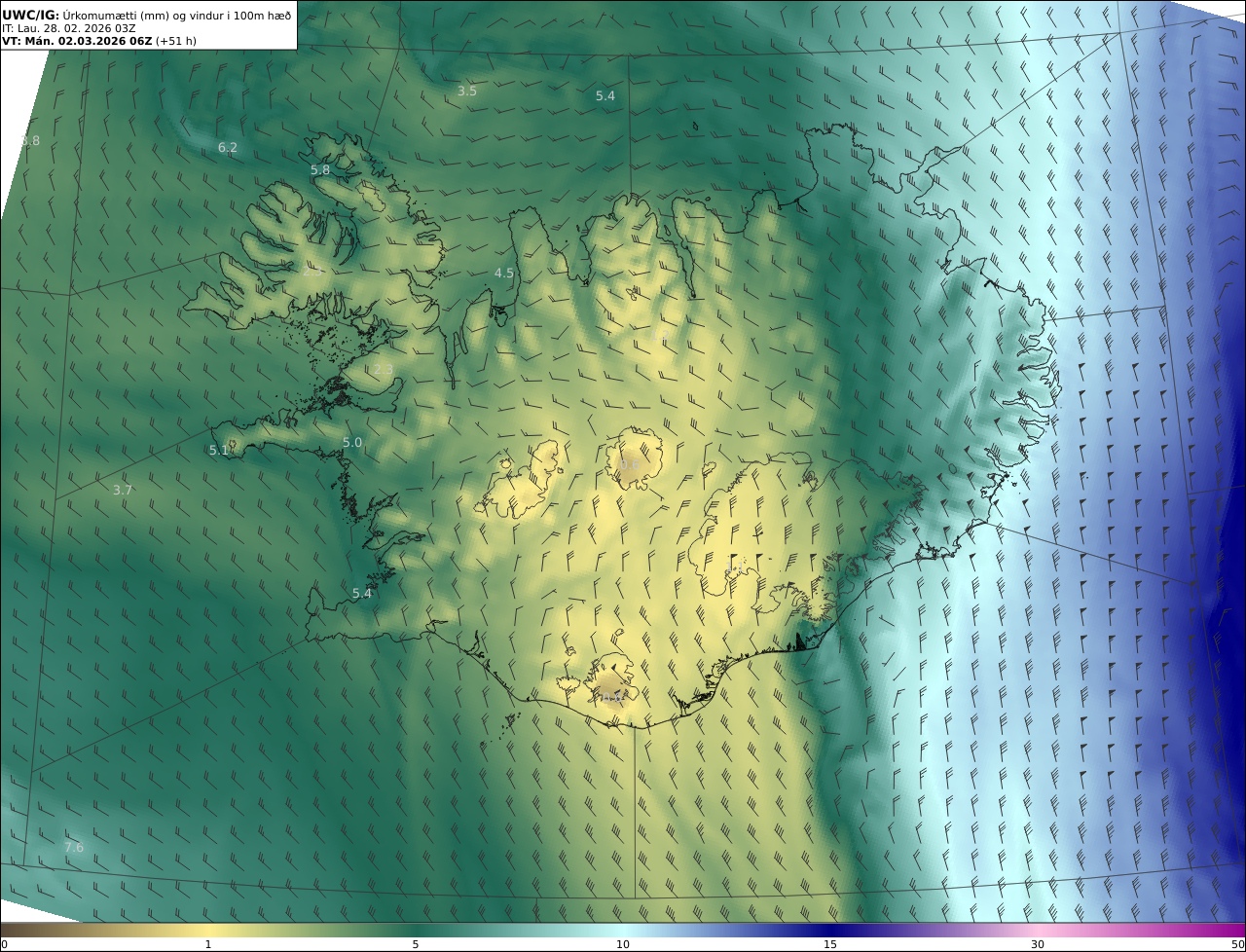Click the 3.5 precipitation value label

click(467, 92)
